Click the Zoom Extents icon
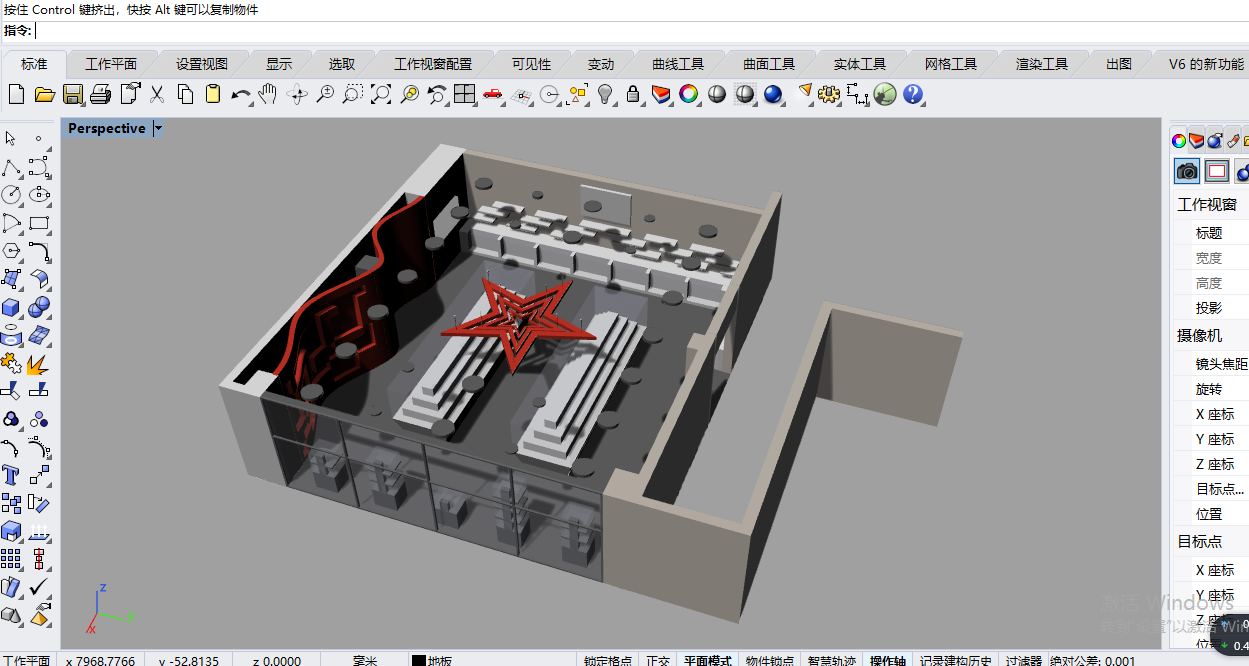The image size is (1249, 666). [379, 94]
